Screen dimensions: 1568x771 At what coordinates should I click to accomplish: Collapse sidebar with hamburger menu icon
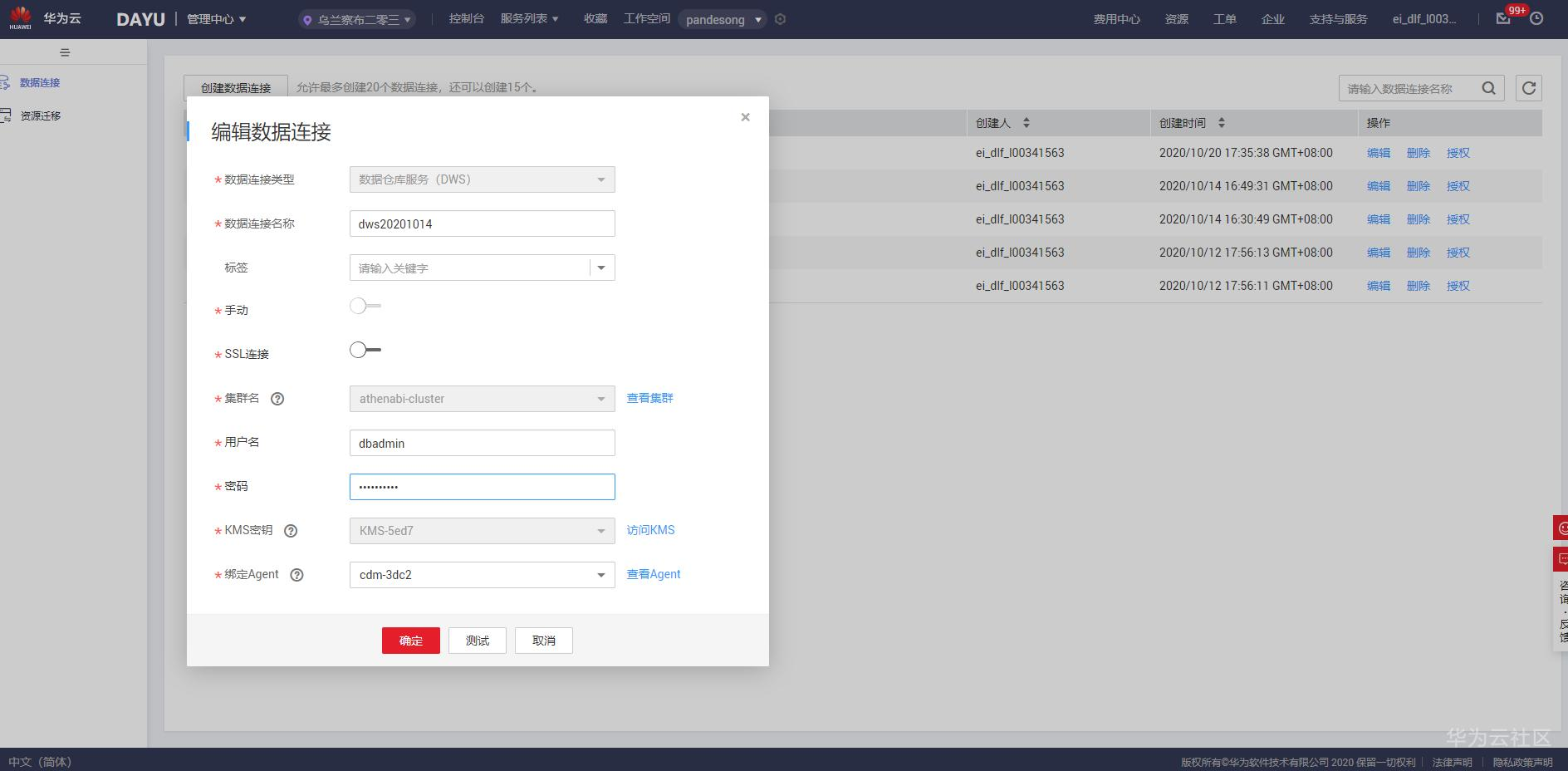65,52
